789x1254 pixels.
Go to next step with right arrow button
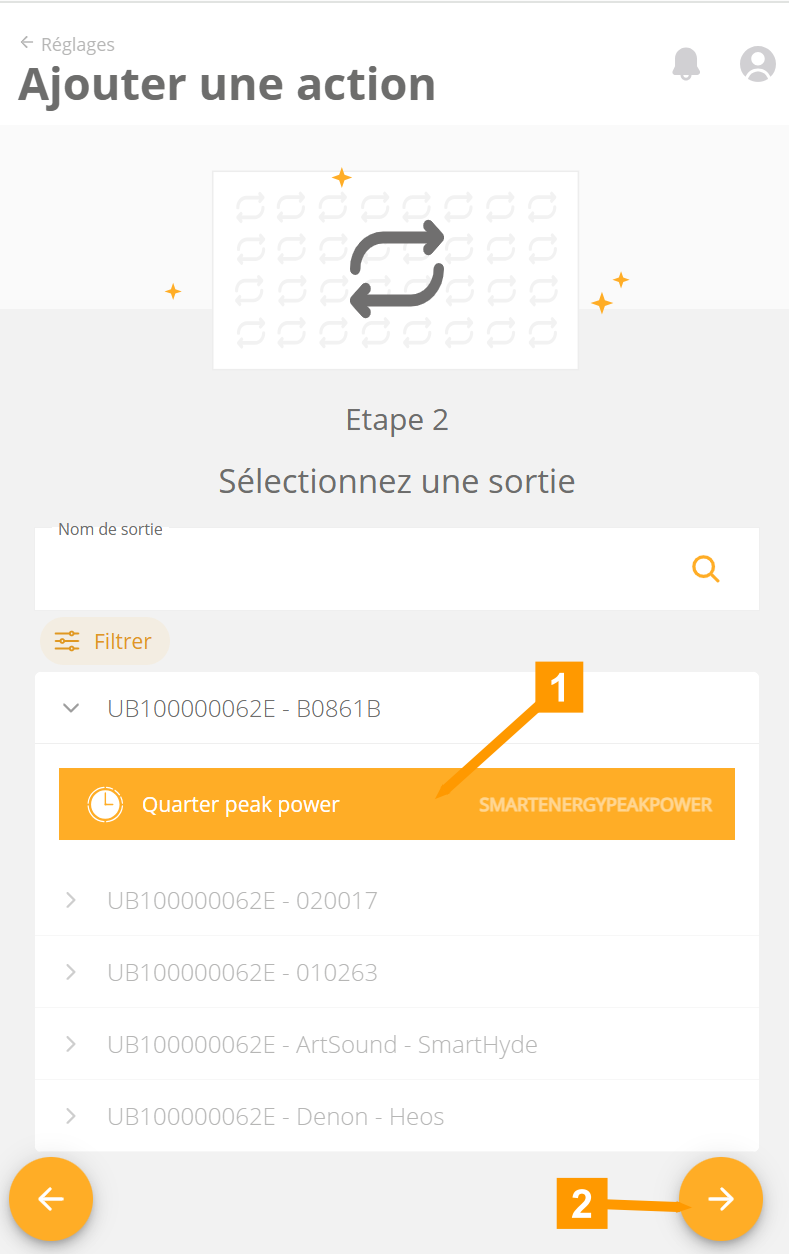720,1199
